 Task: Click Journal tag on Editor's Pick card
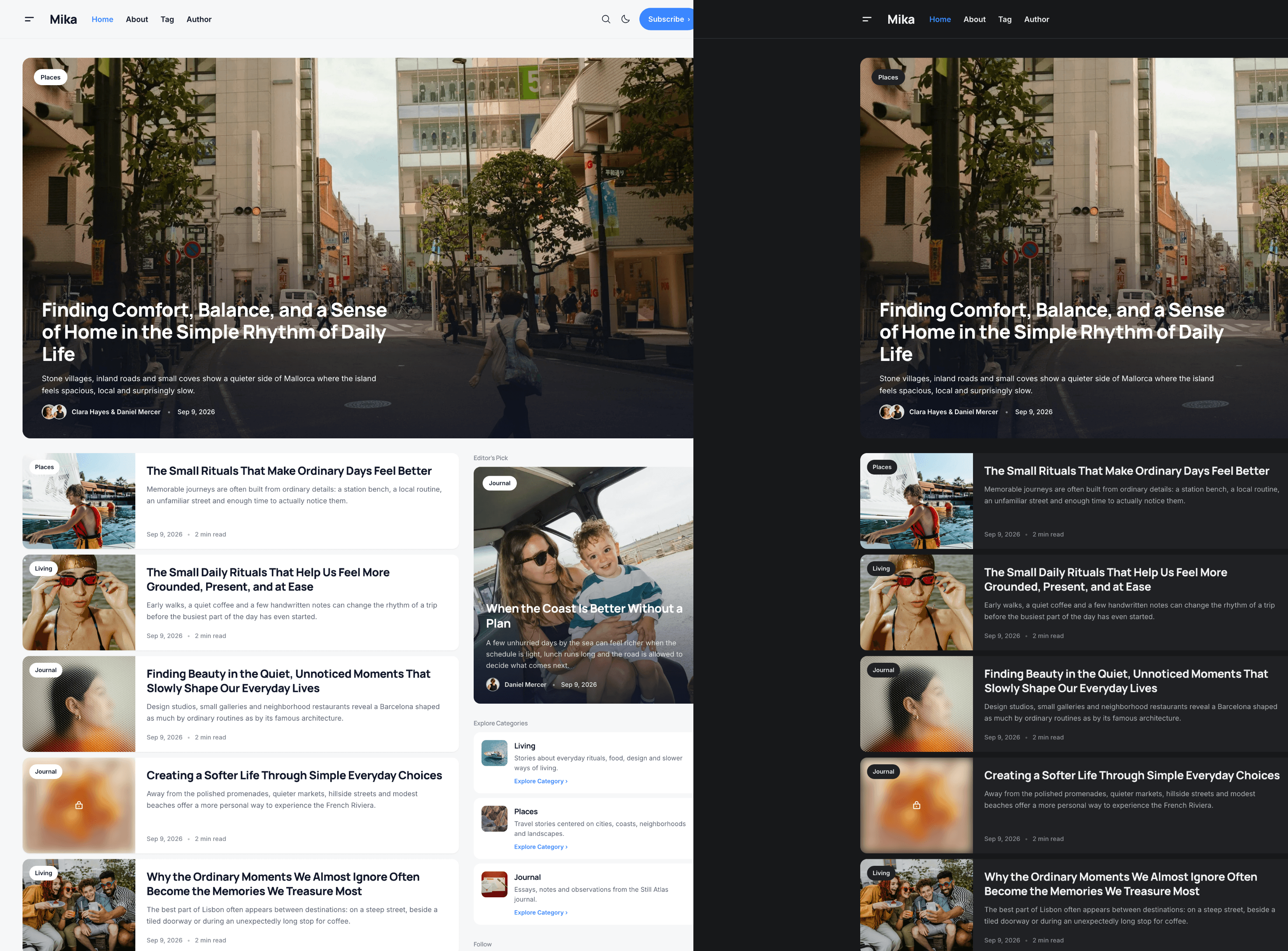coord(500,483)
